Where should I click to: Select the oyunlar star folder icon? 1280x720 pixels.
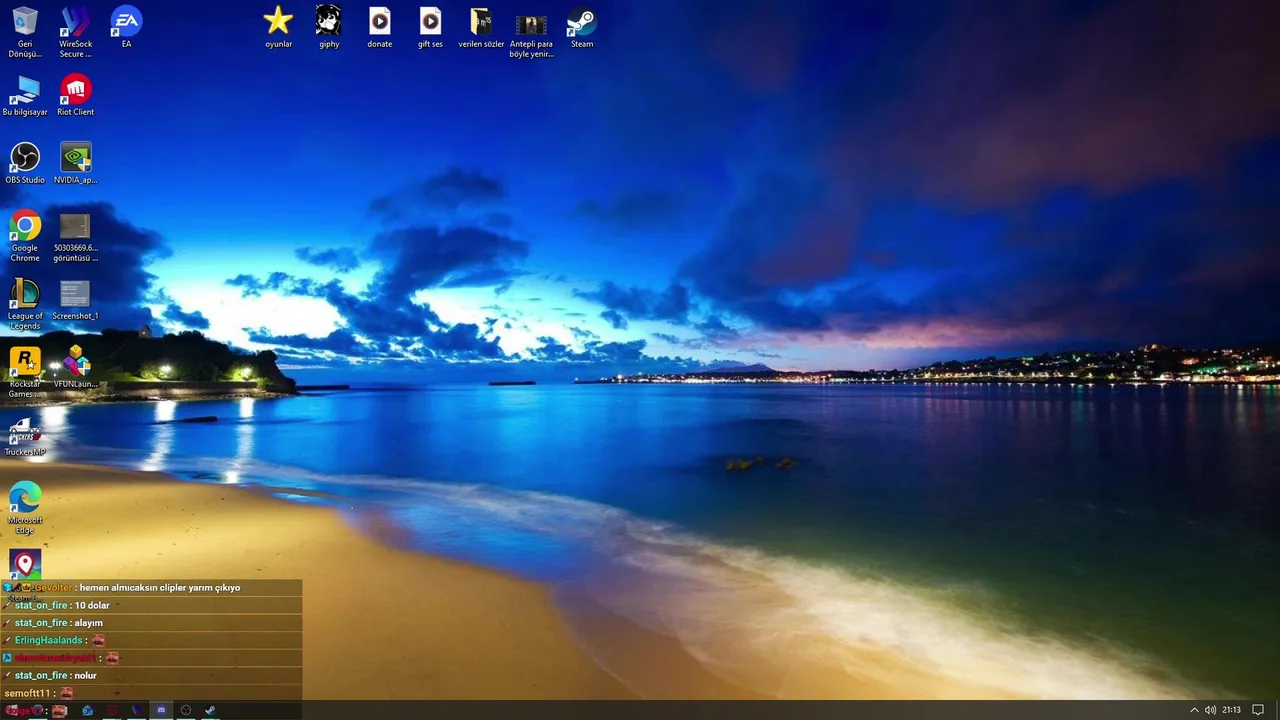point(278,27)
